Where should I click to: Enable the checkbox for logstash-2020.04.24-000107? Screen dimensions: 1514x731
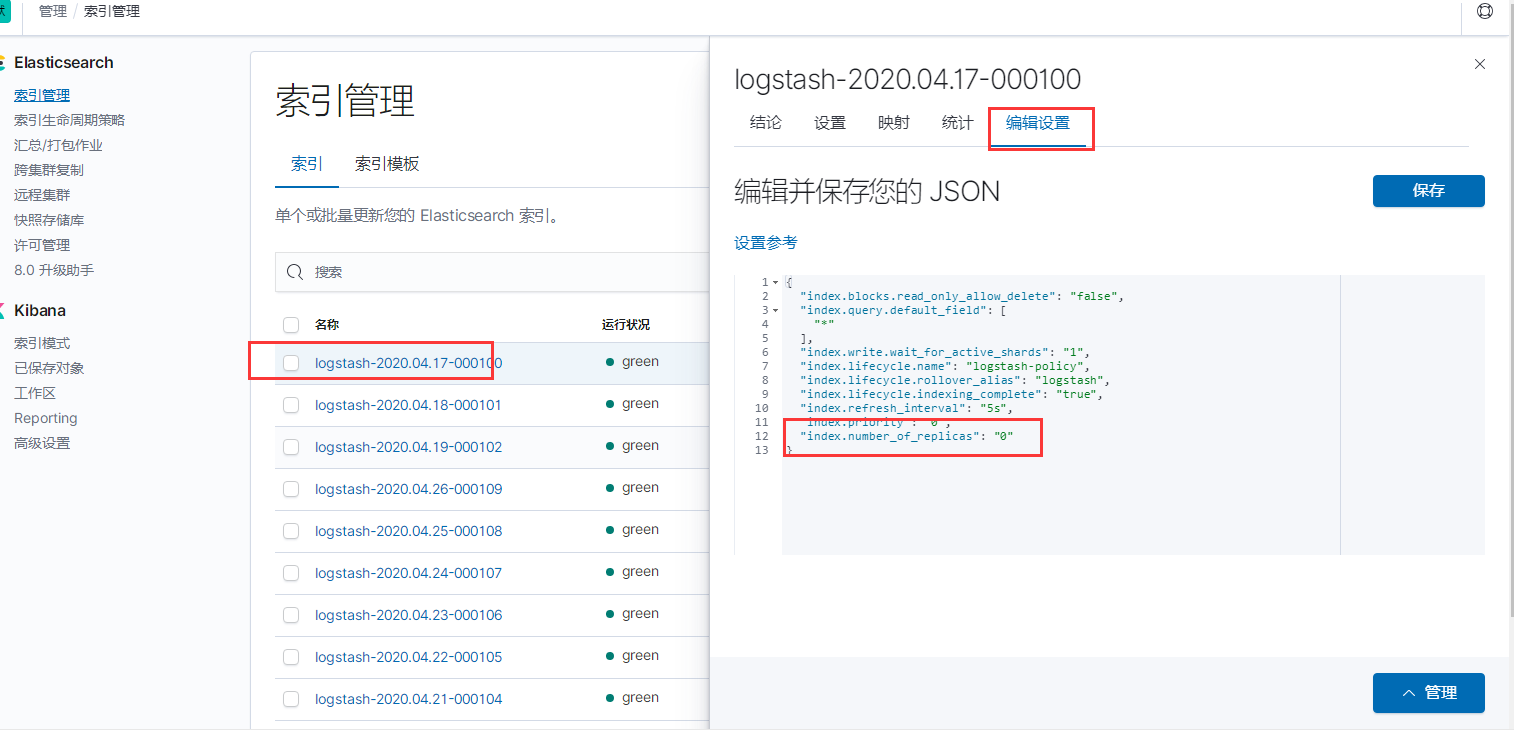pos(291,573)
